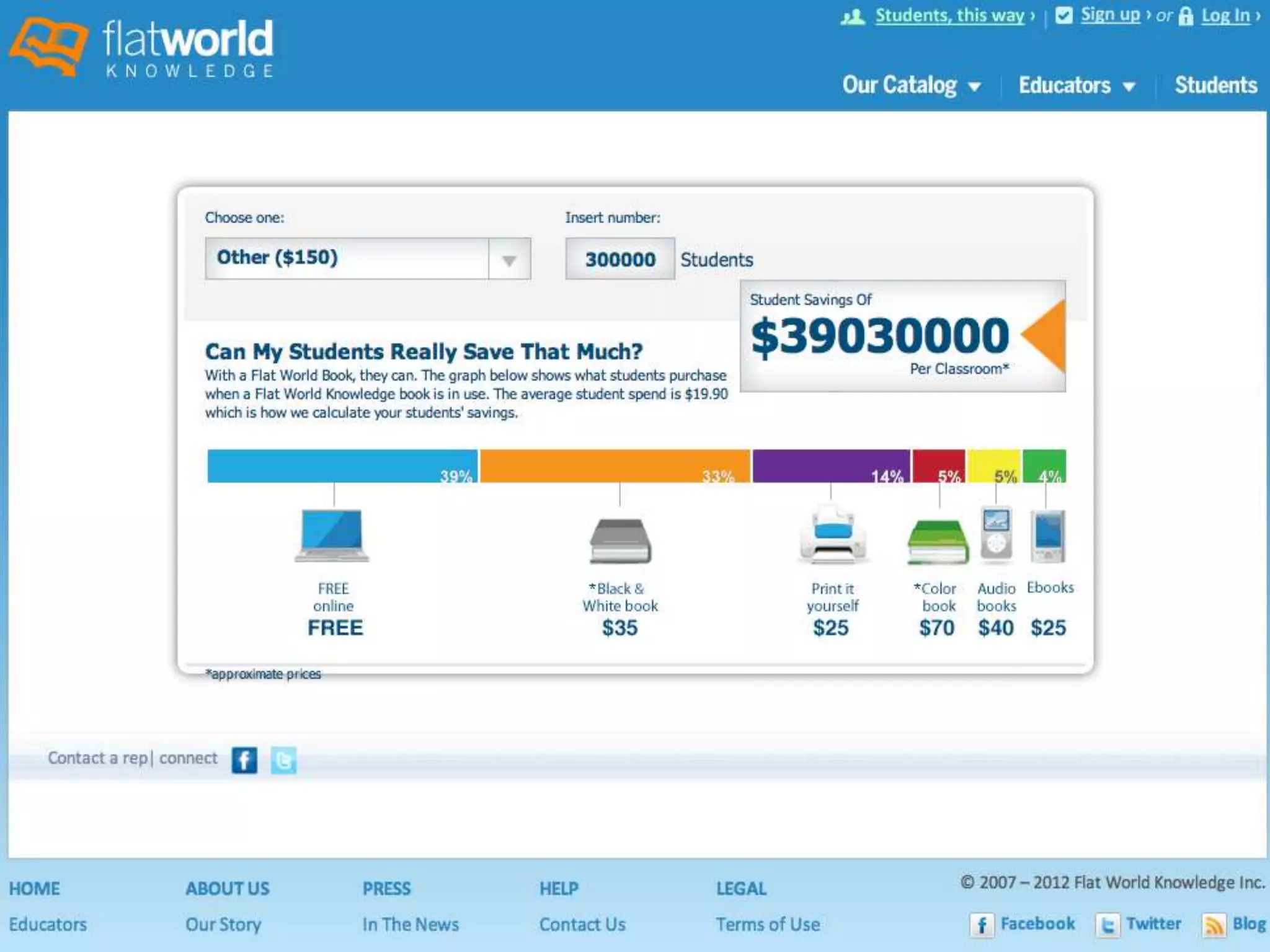Open the Students navigation item
The image size is (1270, 952).
tap(1215, 85)
